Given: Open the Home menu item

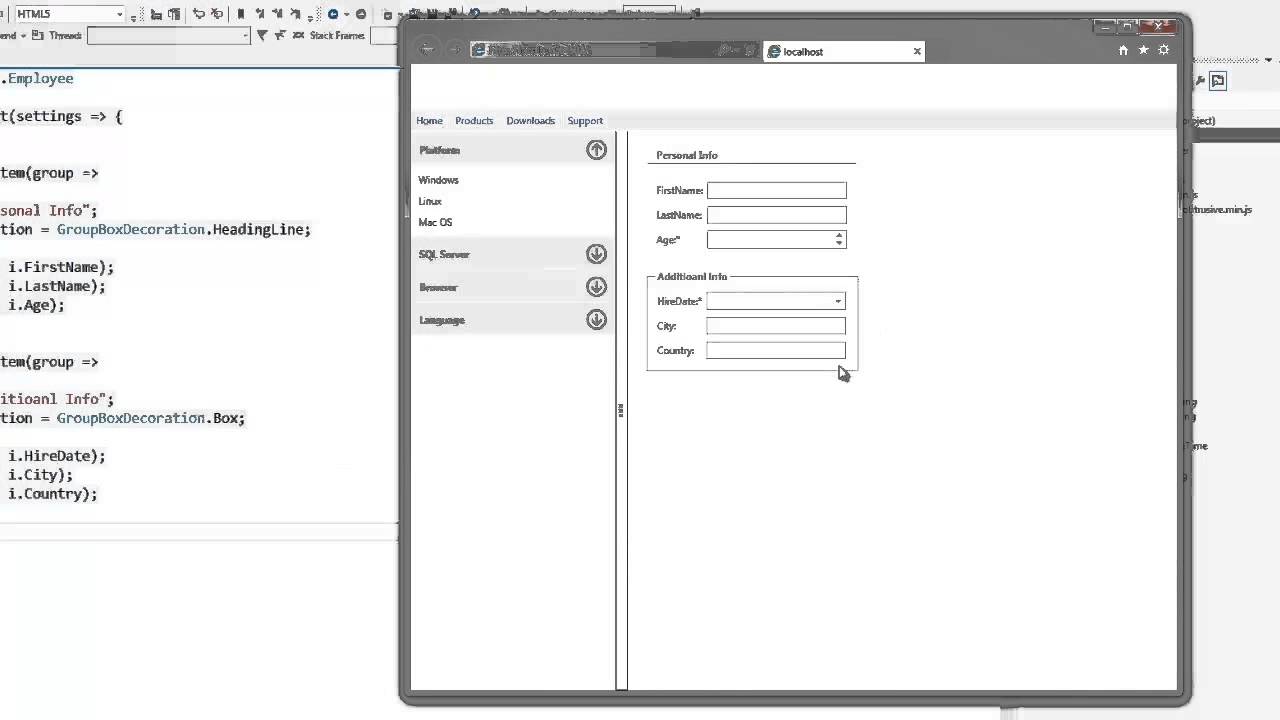Looking at the screenshot, I should point(429,121).
